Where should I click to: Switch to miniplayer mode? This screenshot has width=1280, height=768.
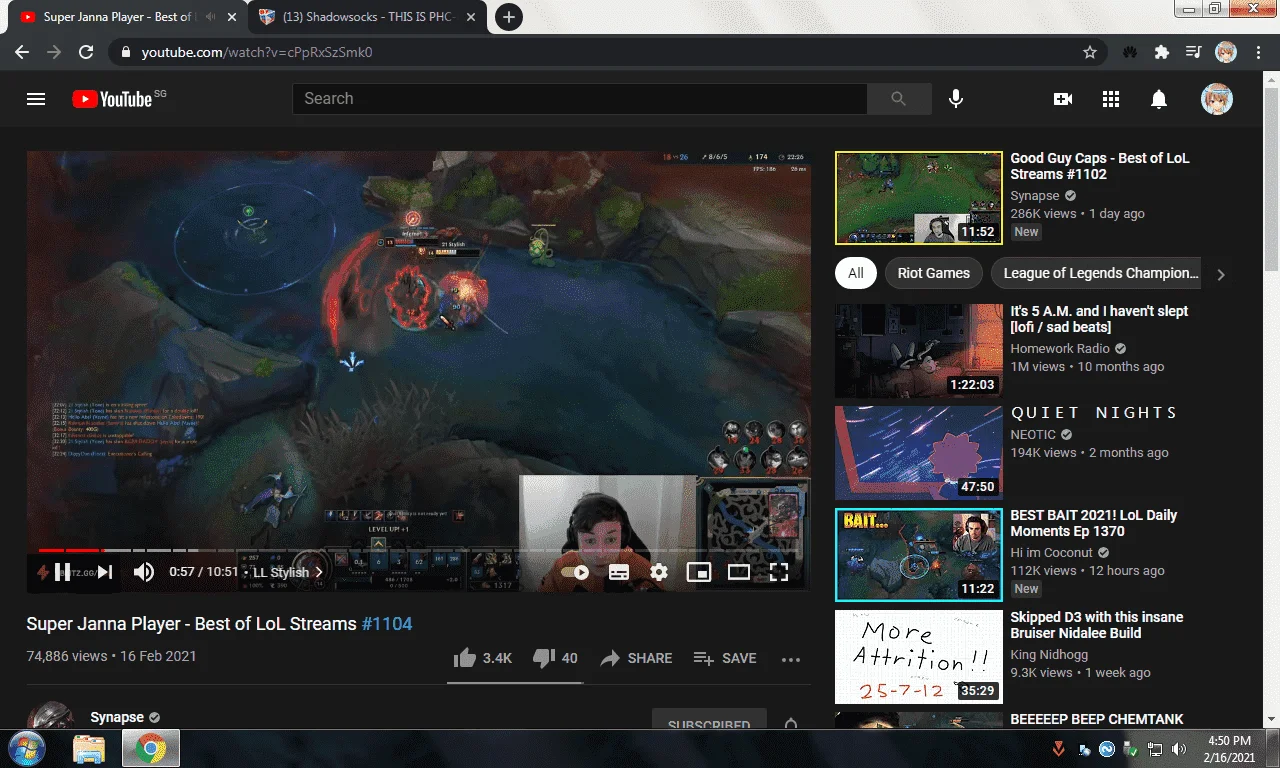coord(699,572)
